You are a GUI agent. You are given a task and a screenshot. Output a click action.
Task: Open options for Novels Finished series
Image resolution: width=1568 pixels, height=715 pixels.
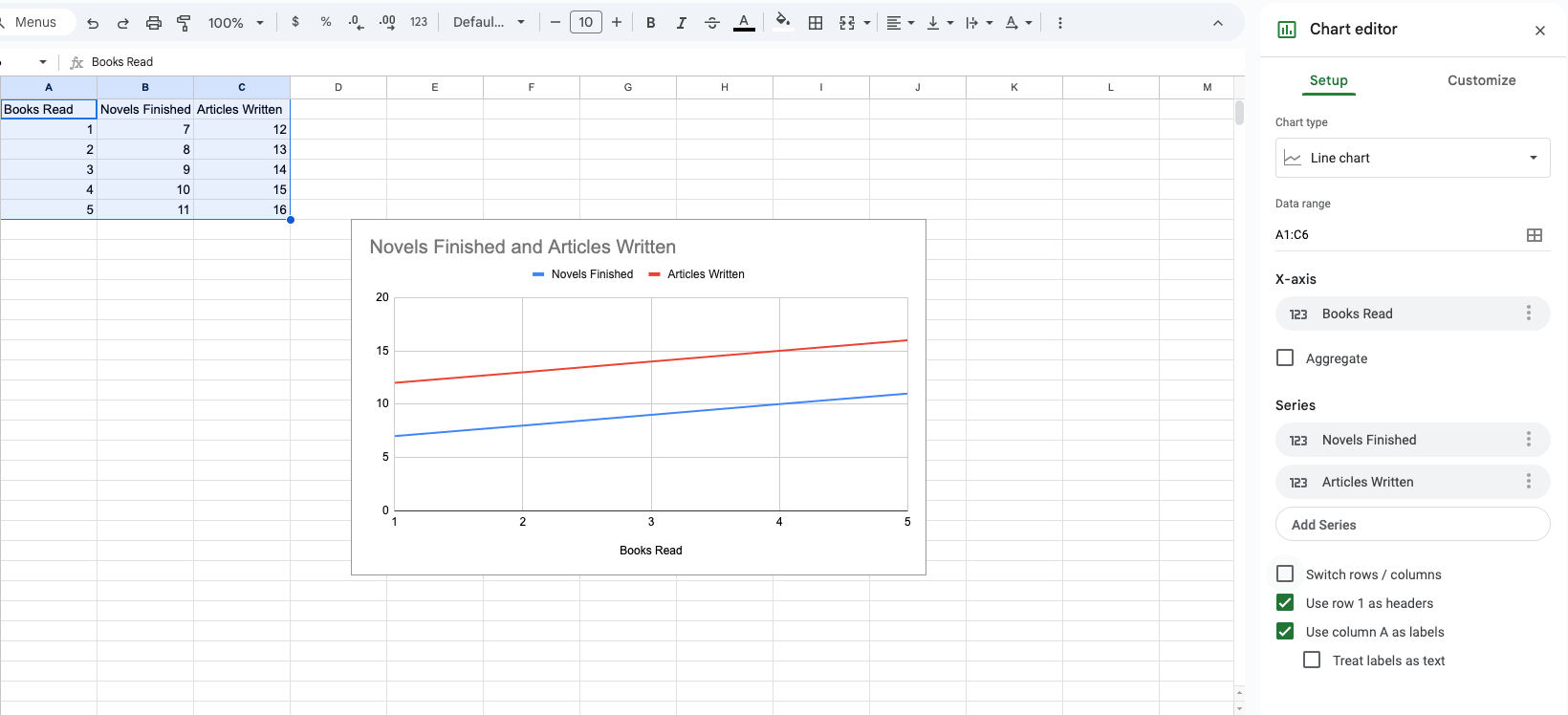[1528, 440]
